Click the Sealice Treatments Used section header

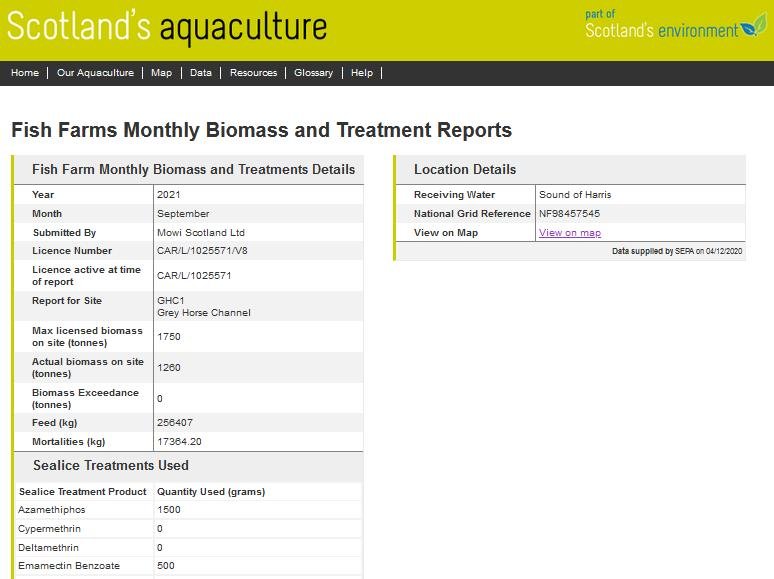111,466
